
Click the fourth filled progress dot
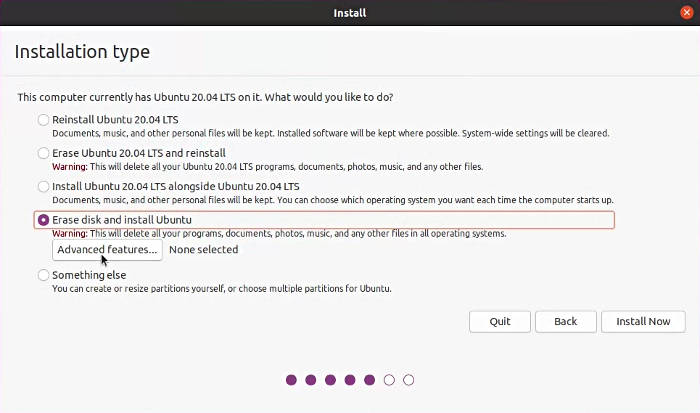[x=350, y=380]
